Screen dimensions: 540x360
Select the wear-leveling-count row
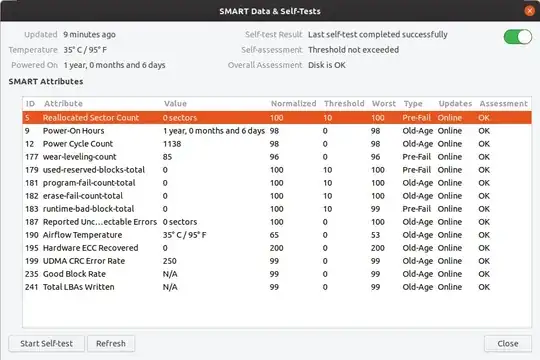[277, 157]
